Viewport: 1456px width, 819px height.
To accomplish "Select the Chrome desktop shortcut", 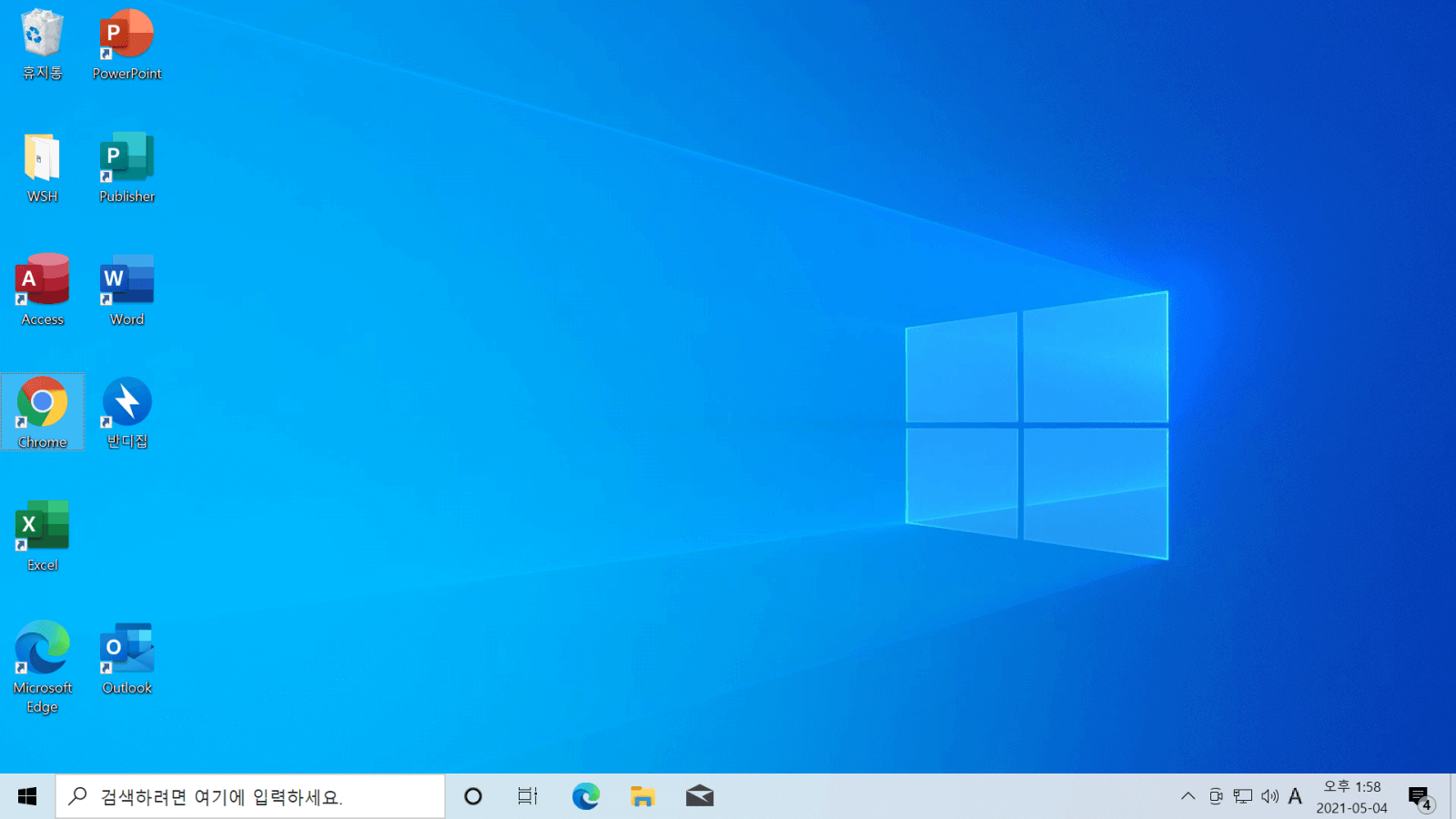I will pos(43,412).
